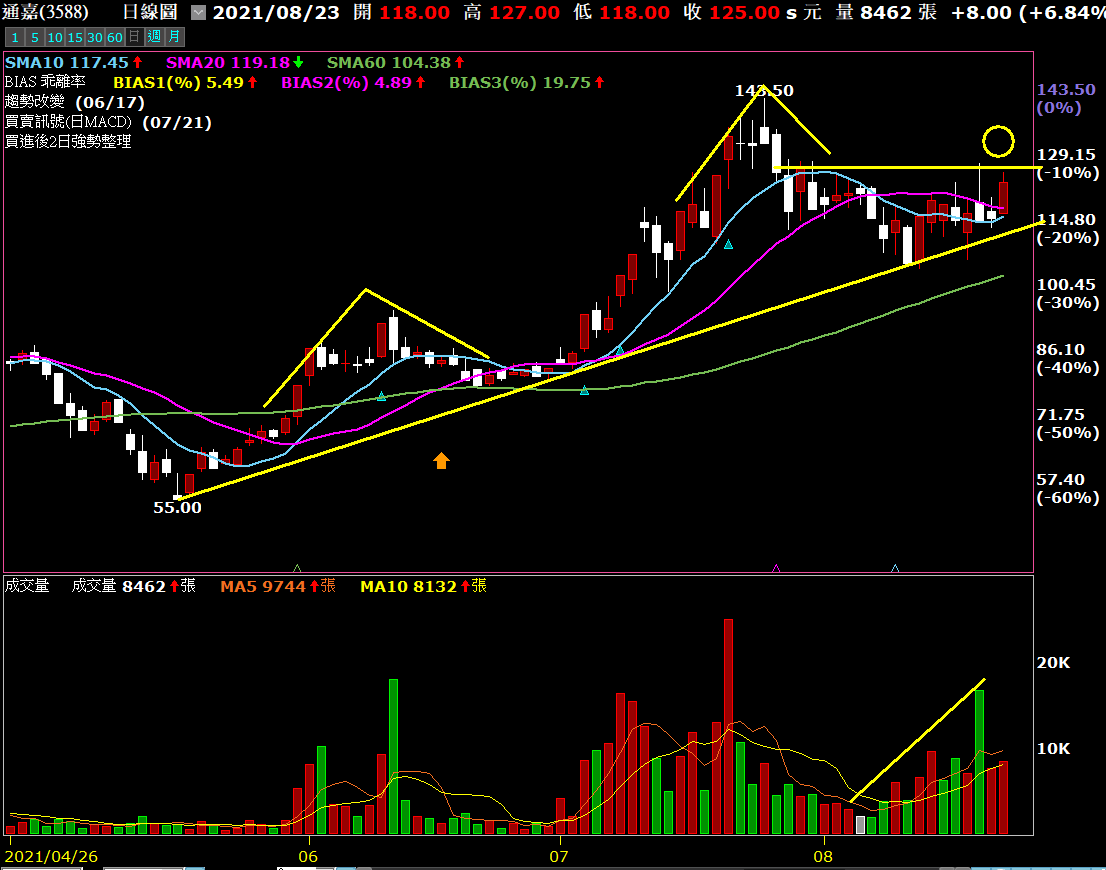Select the 5-minute timeframe button

pyautogui.click(x=33, y=37)
